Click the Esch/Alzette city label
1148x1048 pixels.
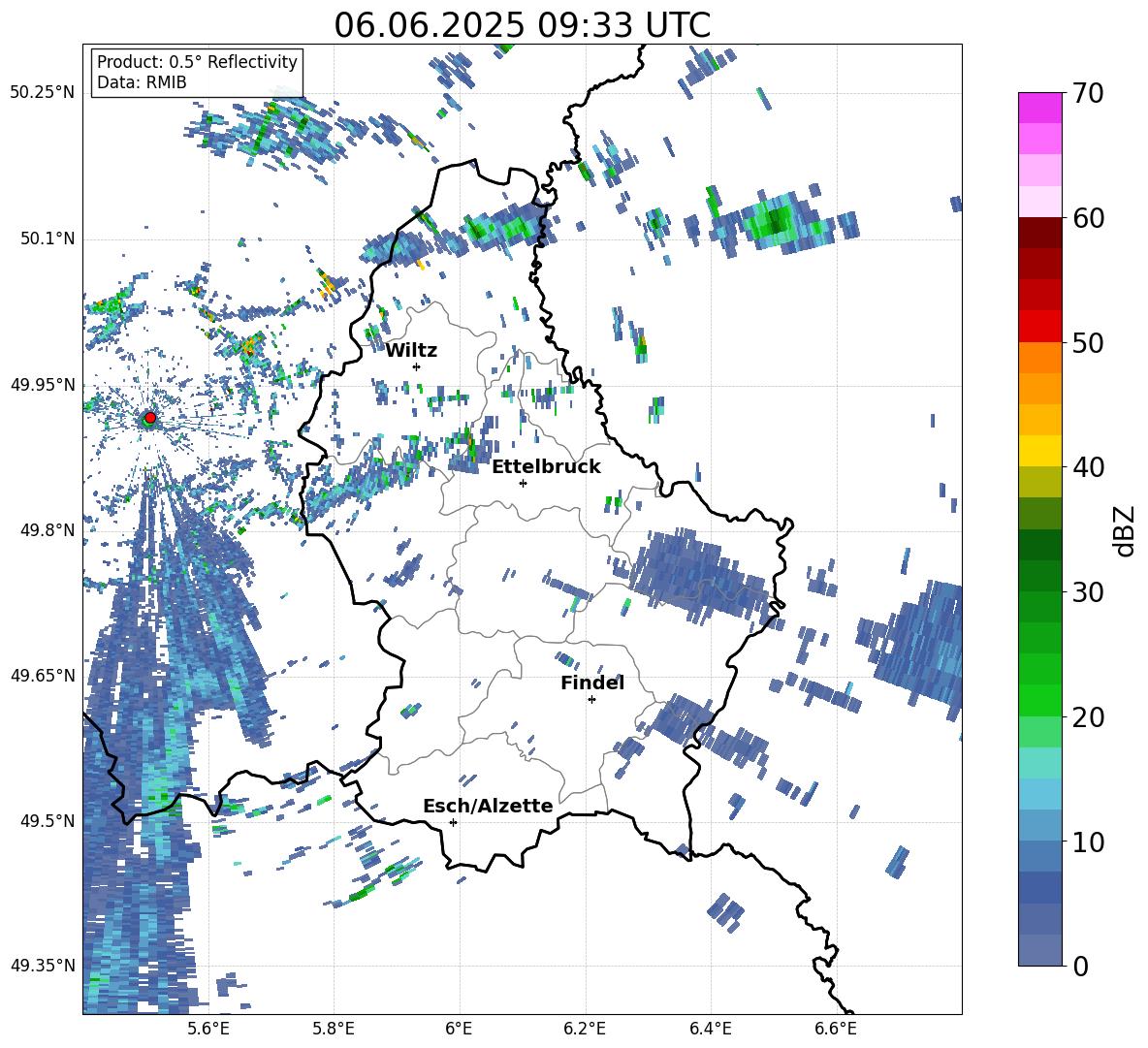(x=488, y=806)
